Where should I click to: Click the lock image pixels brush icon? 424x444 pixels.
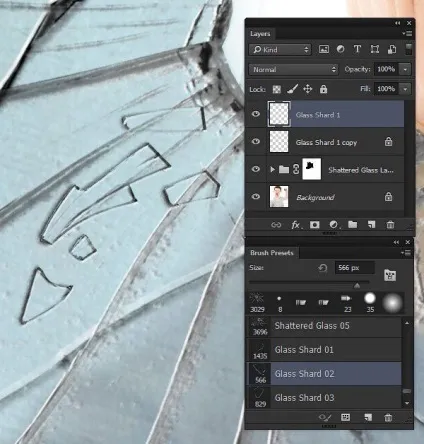[292, 89]
